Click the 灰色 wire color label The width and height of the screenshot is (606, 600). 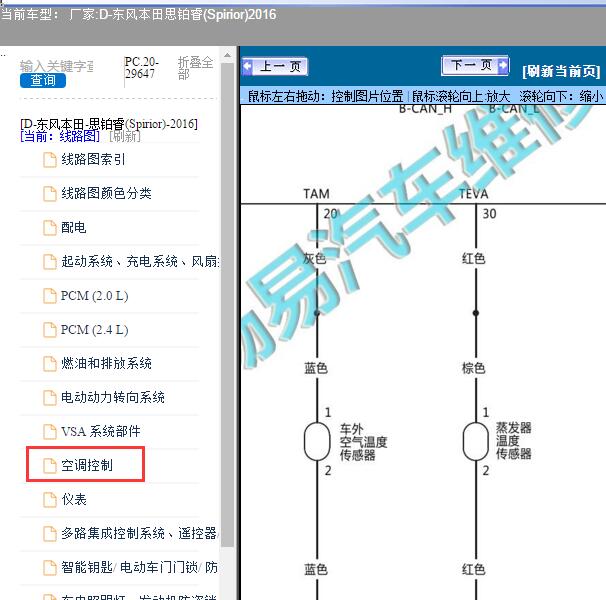(x=315, y=258)
